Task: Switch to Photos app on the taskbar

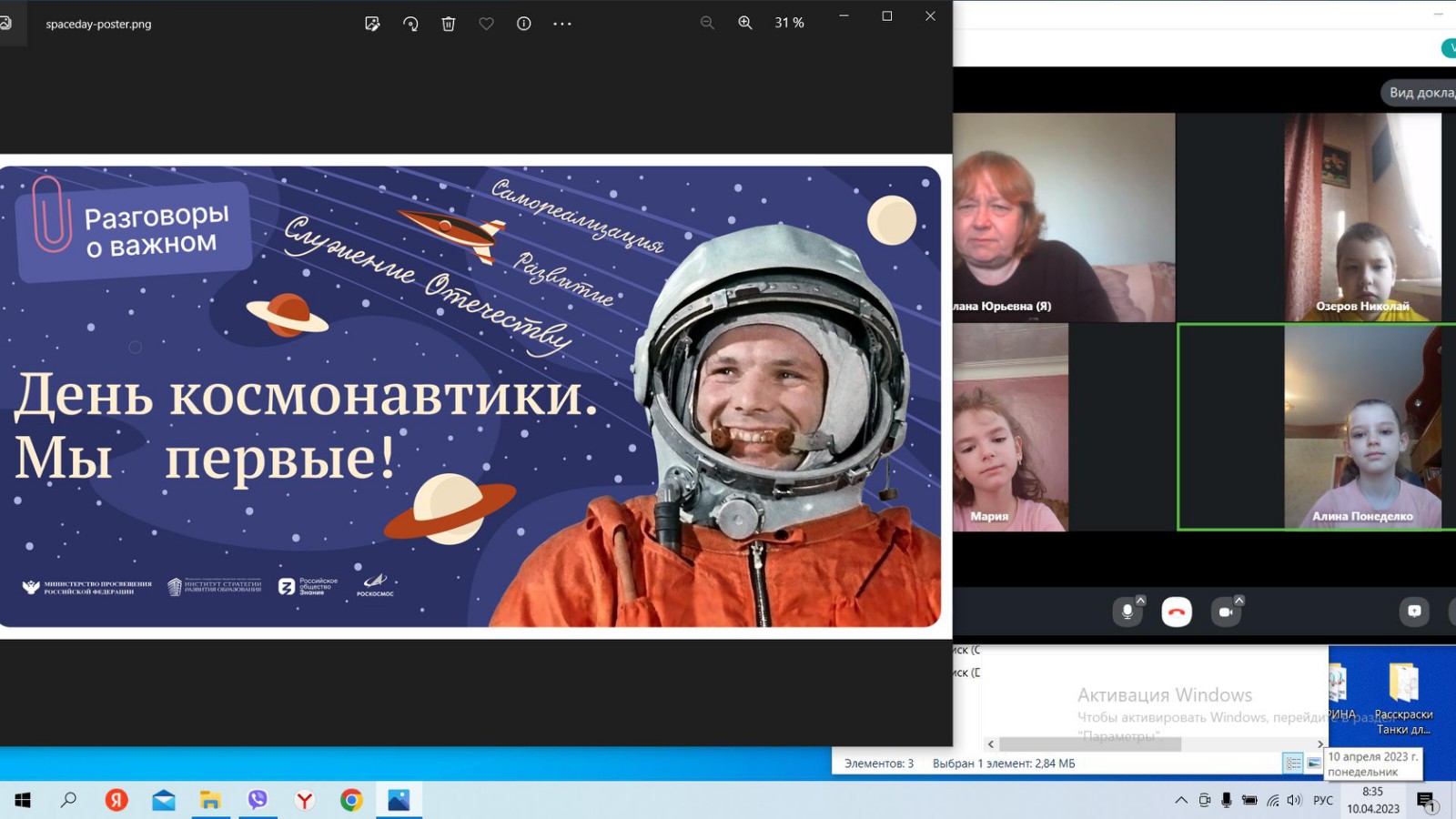Action: click(x=399, y=800)
